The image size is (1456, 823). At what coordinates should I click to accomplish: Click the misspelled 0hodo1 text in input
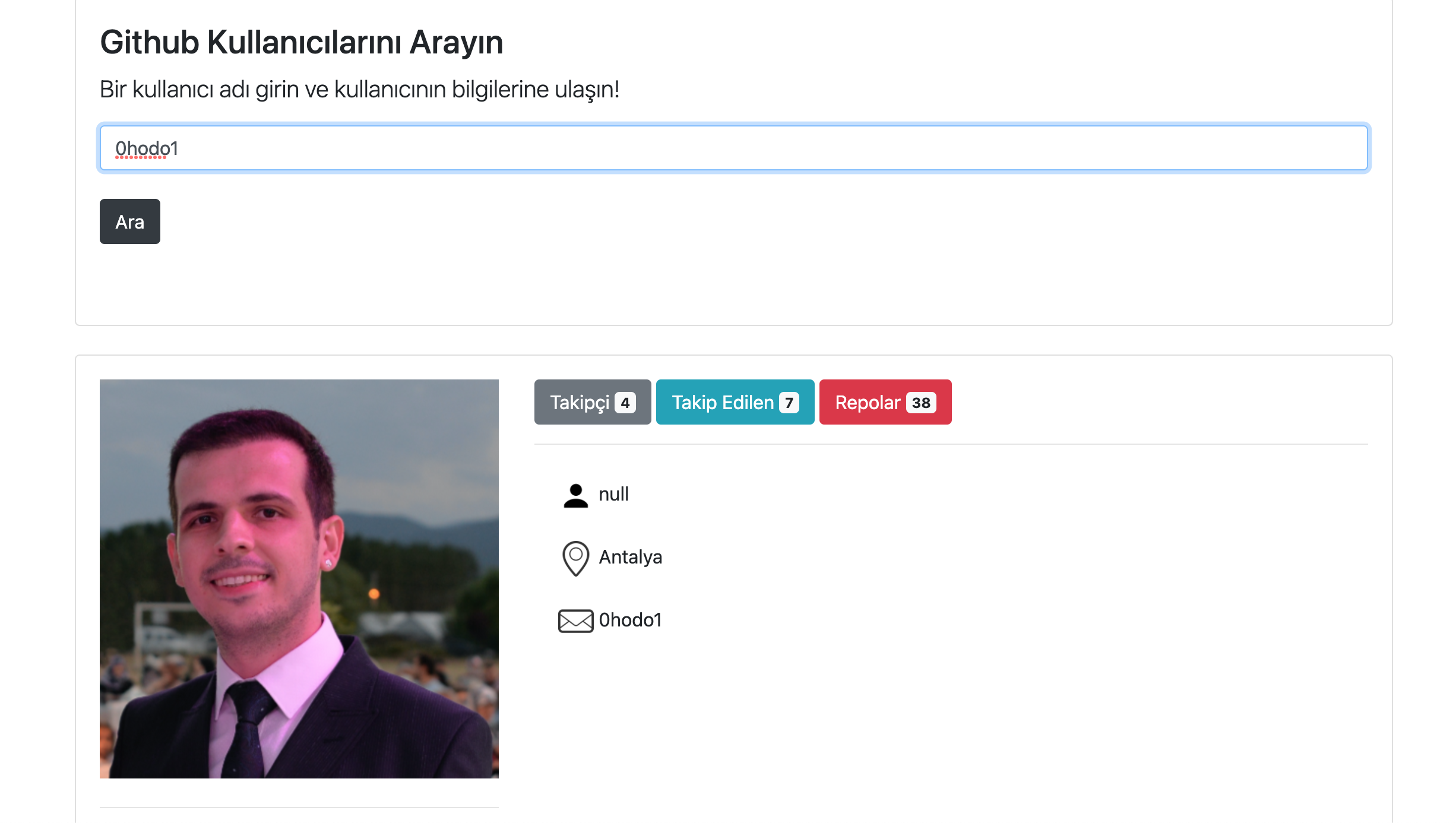(147, 148)
